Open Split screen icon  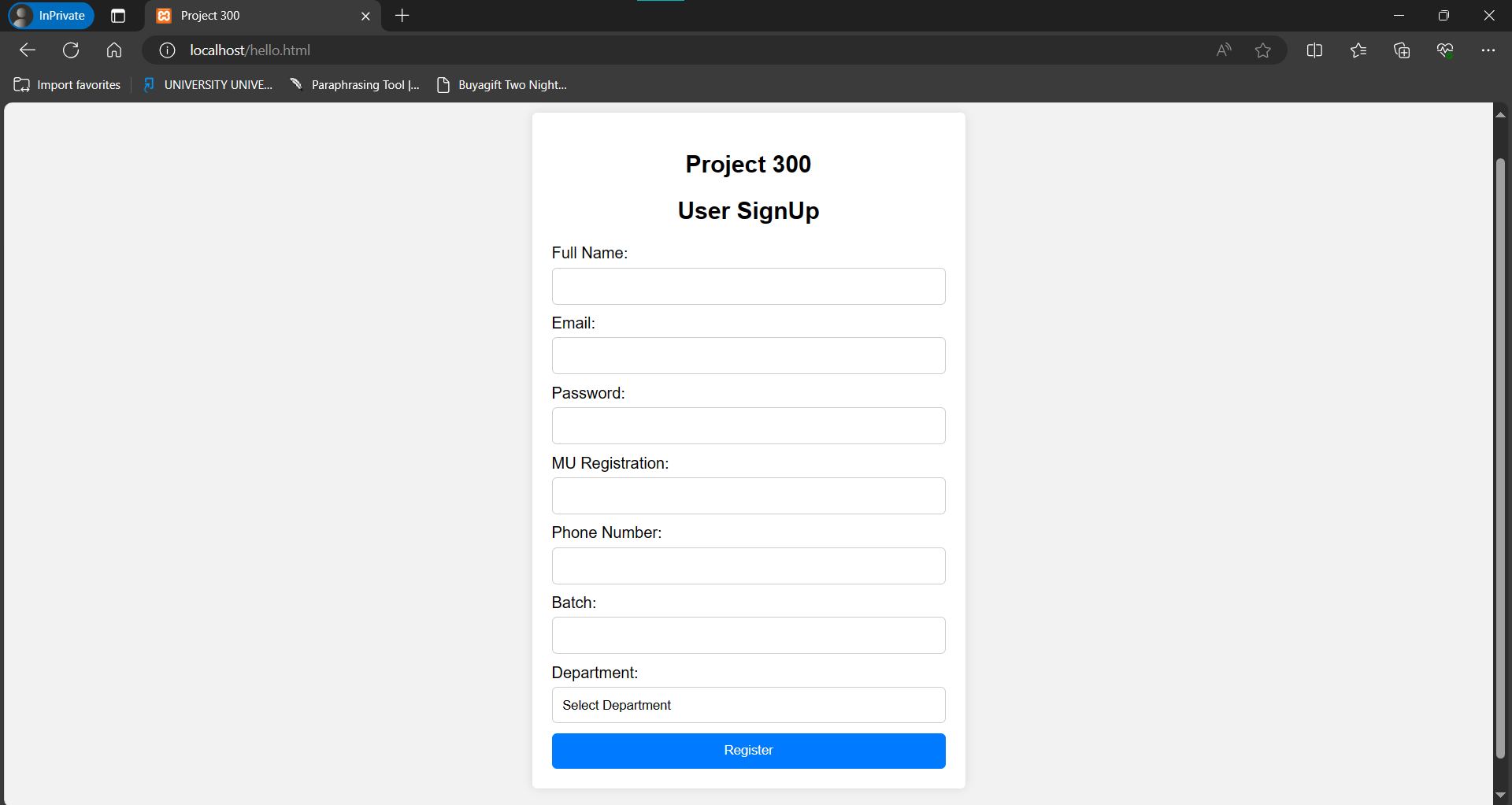1314,50
